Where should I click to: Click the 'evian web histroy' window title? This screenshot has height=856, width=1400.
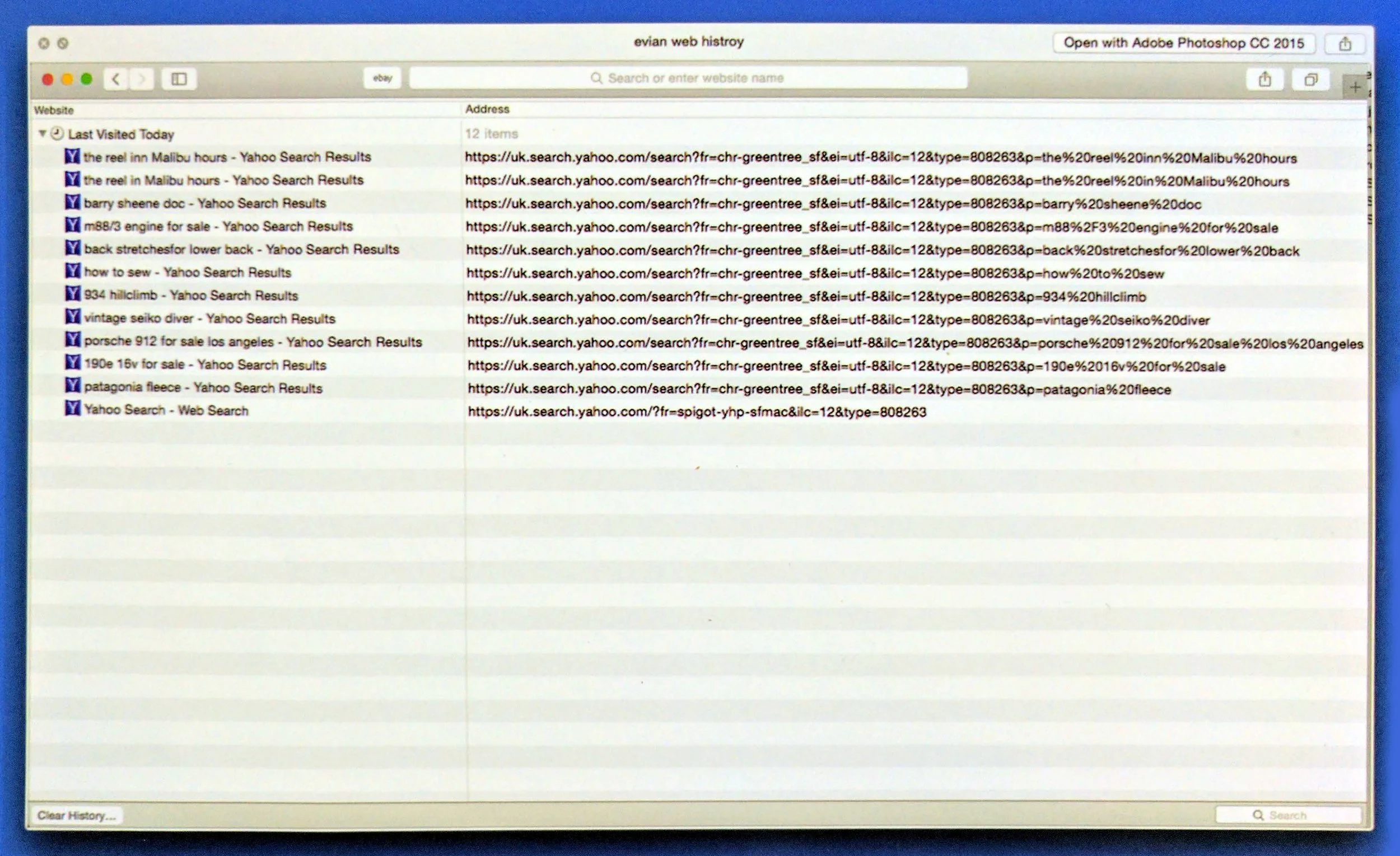click(689, 41)
